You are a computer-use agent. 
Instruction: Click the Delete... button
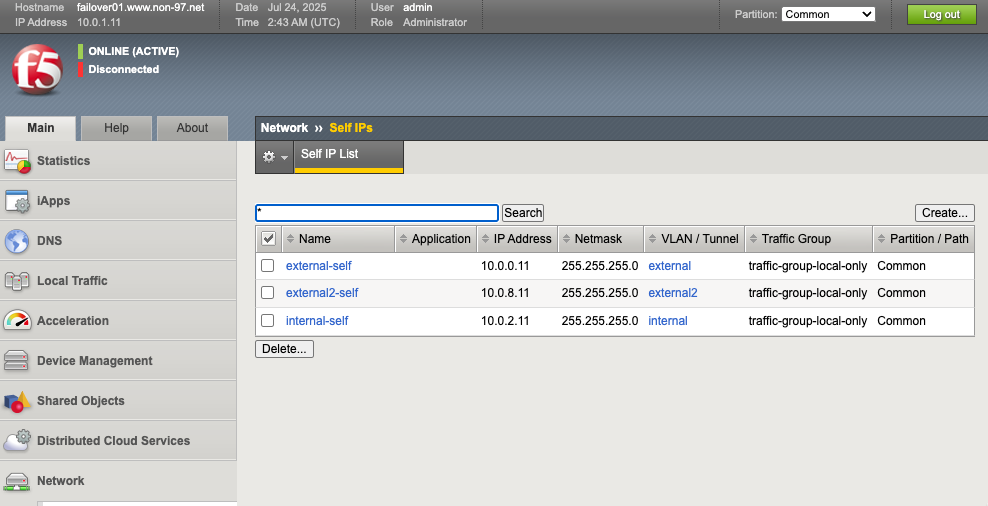pyautogui.click(x=284, y=349)
